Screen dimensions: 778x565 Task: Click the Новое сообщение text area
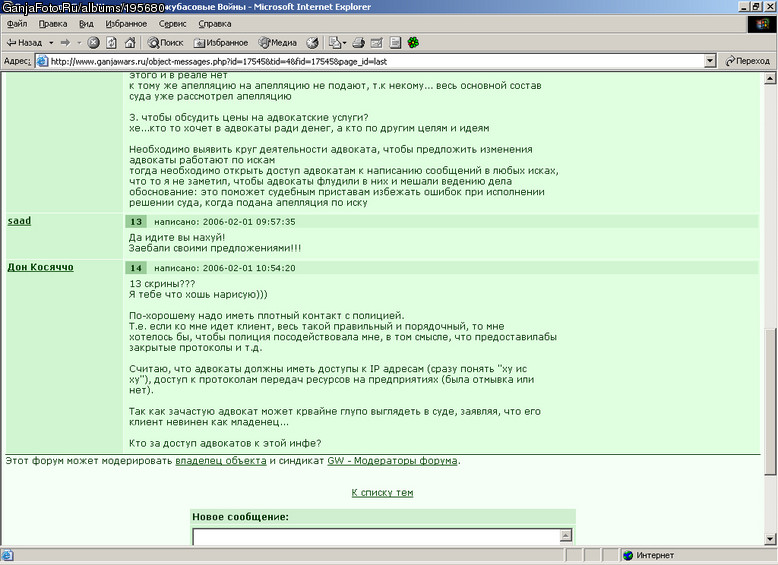[377, 537]
